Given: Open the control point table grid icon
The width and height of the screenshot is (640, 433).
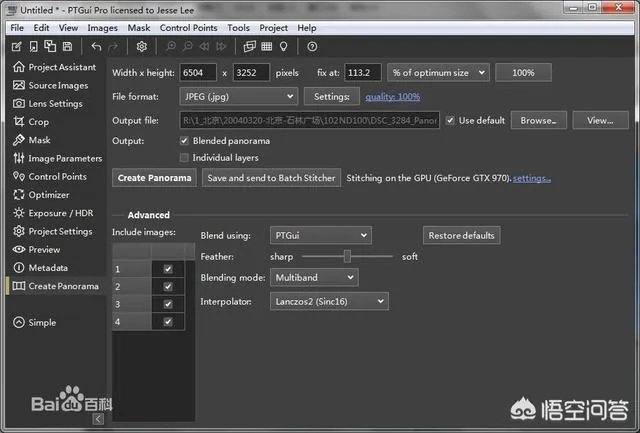Looking at the screenshot, I should (x=266, y=46).
